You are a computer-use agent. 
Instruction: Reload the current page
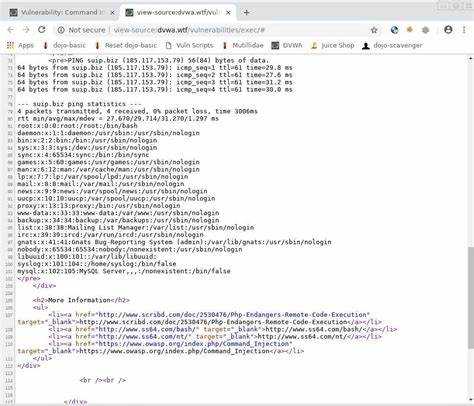click(42, 30)
